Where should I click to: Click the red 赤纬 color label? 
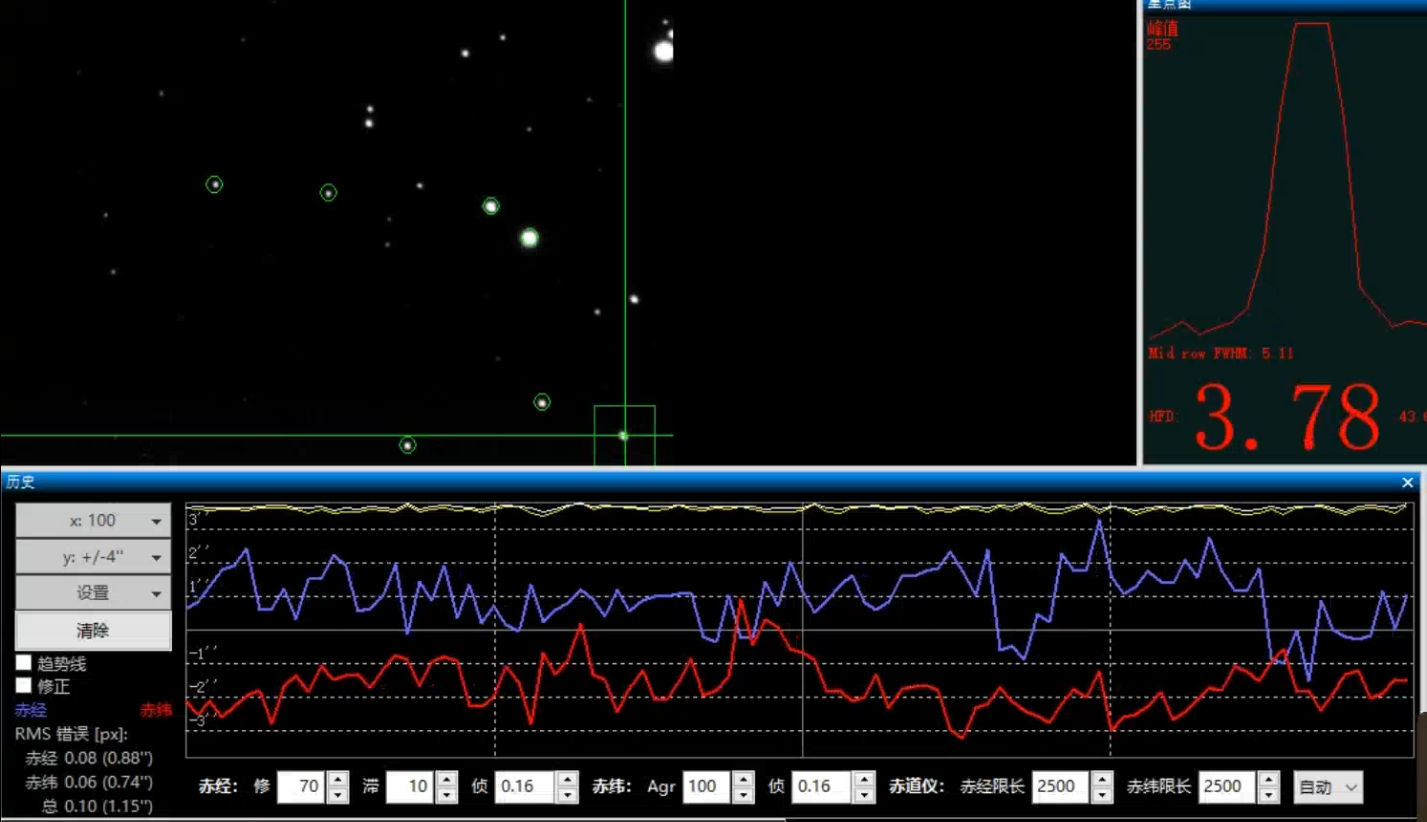(155, 711)
